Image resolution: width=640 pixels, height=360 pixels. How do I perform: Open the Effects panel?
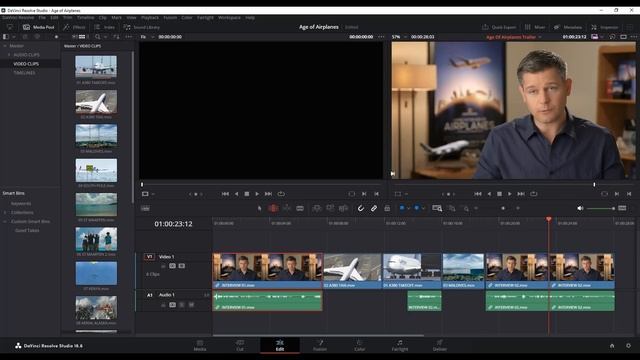point(74,27)
